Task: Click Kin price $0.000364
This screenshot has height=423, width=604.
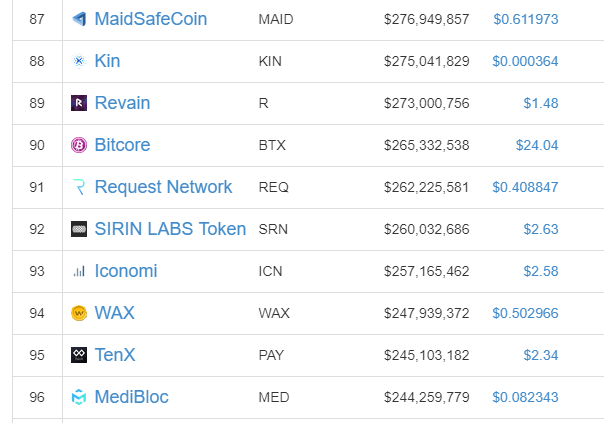Action: pos(525,61)
